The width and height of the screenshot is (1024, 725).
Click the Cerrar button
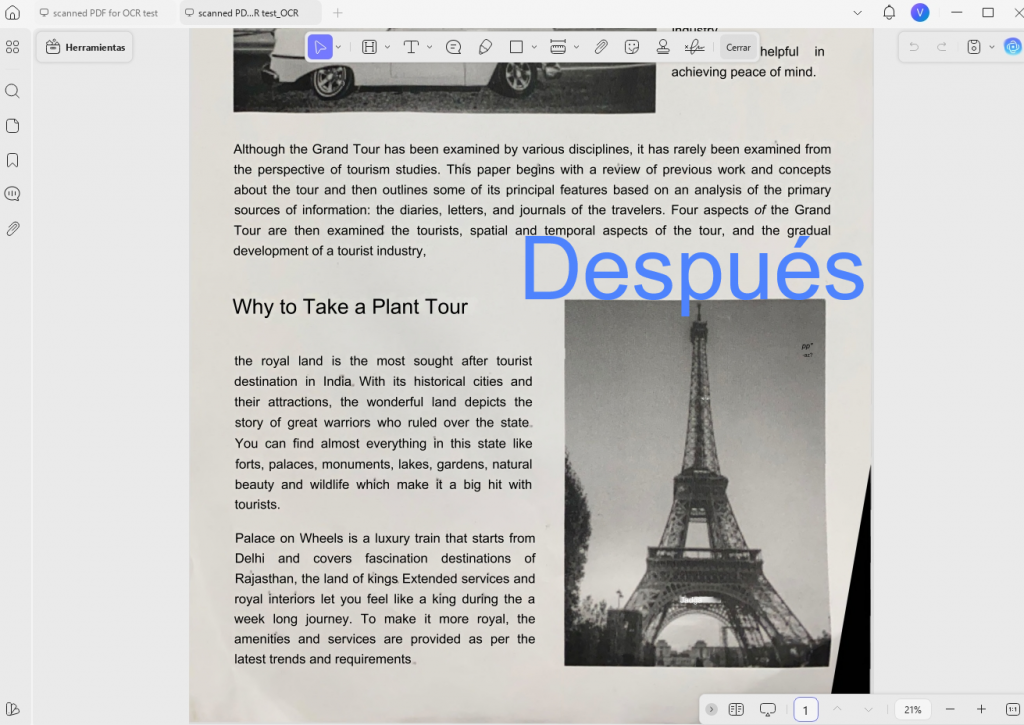(x=738, y=47)
